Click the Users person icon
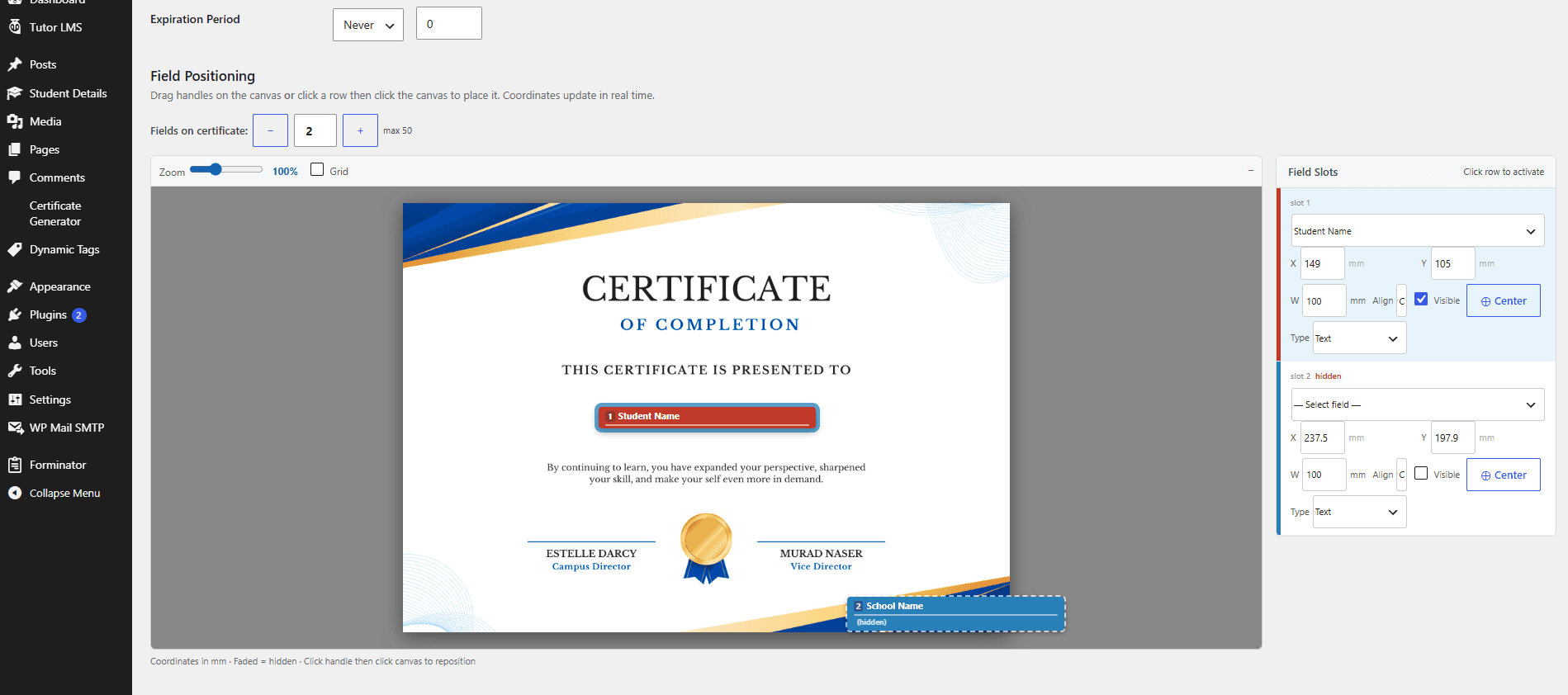The height and width of the screenshot is (695, 1568). pos(15,343)
